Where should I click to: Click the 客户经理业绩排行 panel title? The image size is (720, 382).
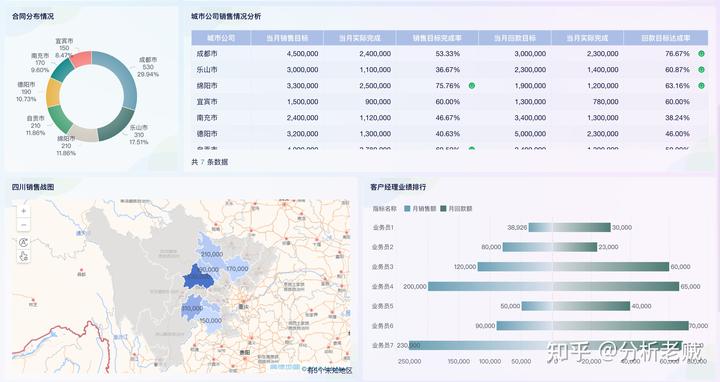[x=398, y=187]
